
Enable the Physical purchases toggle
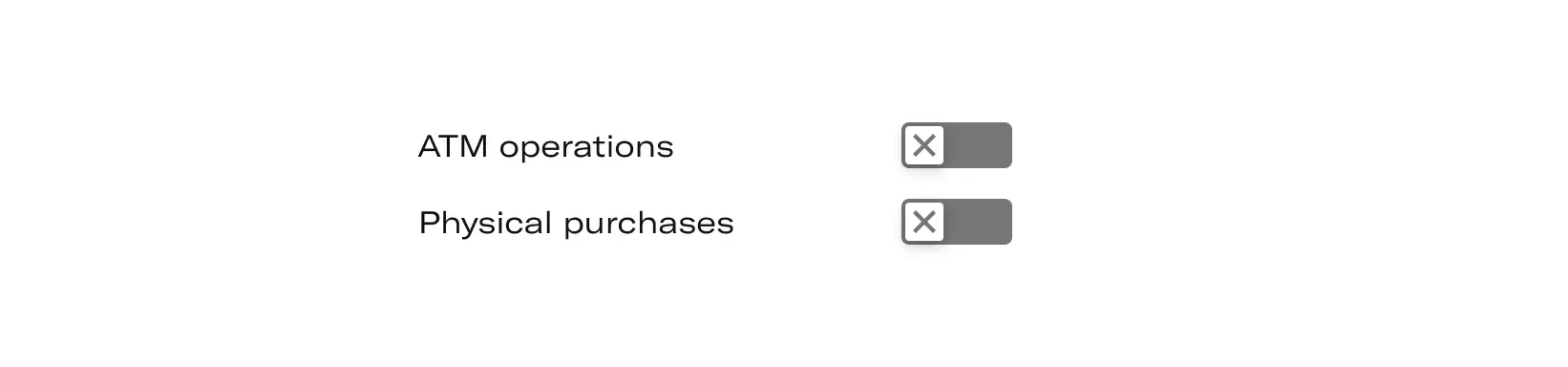pyautogui.click(x=956, y=222)
